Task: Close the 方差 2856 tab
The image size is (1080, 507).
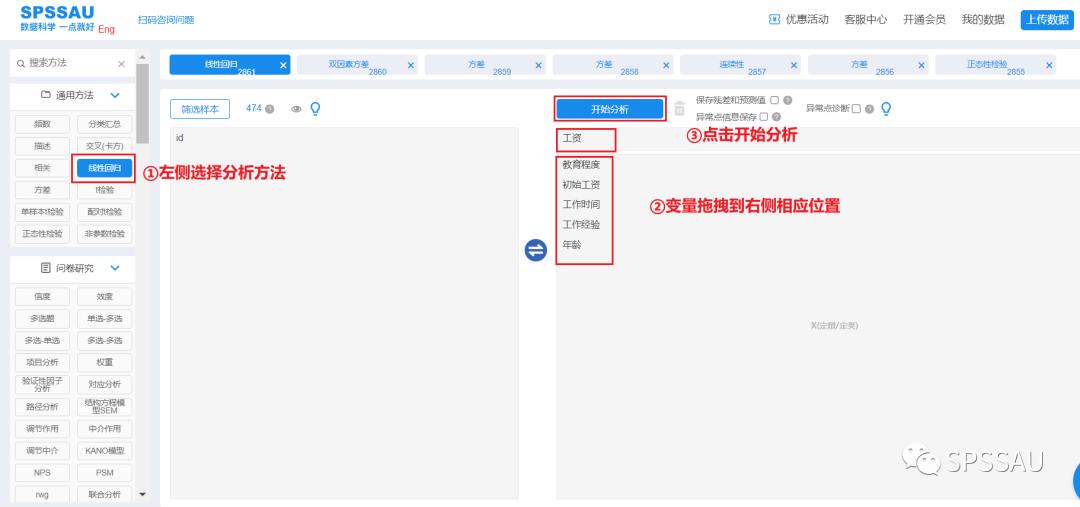Action: 922,65
